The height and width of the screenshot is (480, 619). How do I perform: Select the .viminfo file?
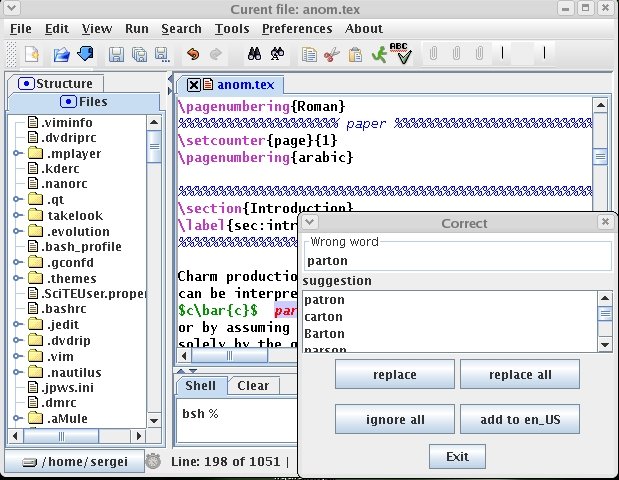point(60,122)
